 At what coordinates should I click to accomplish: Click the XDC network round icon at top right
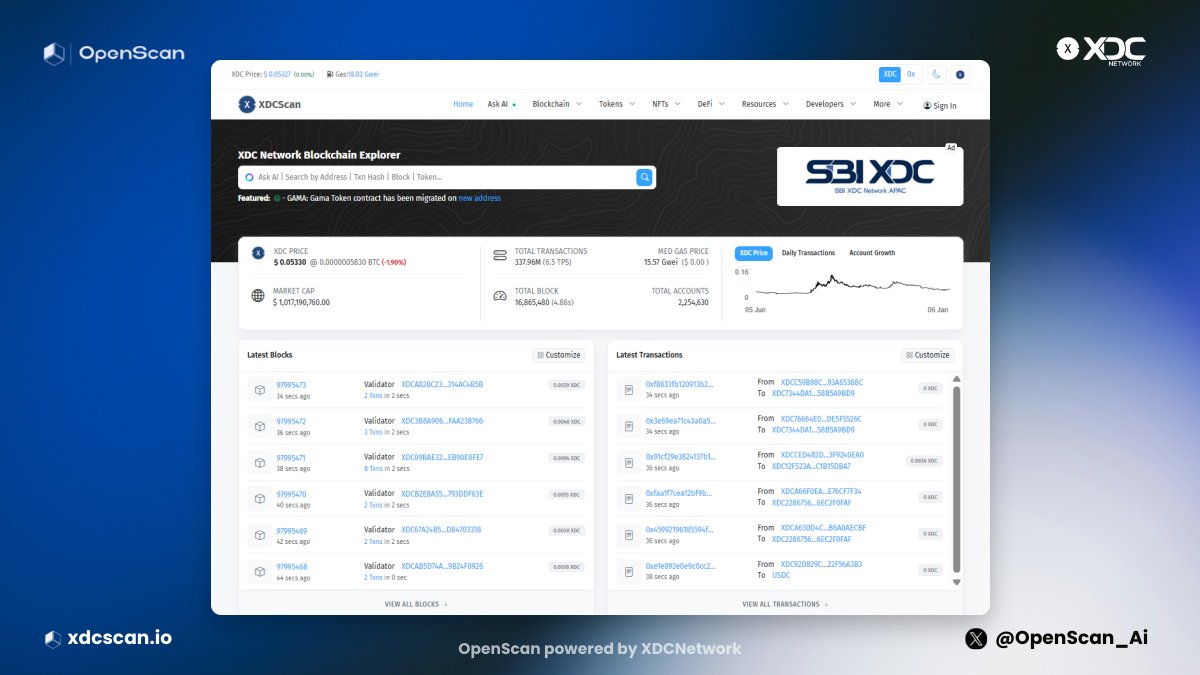point(960,74)
